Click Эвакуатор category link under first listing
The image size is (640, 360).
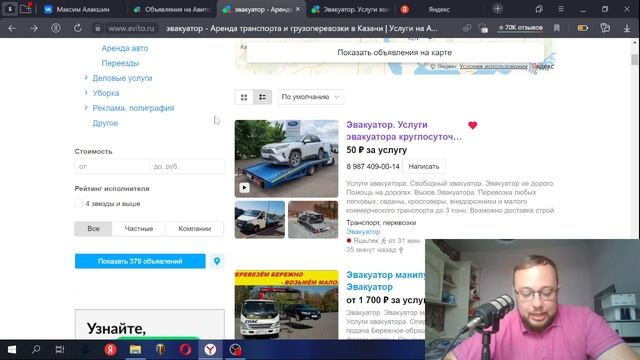coord(363,231)
